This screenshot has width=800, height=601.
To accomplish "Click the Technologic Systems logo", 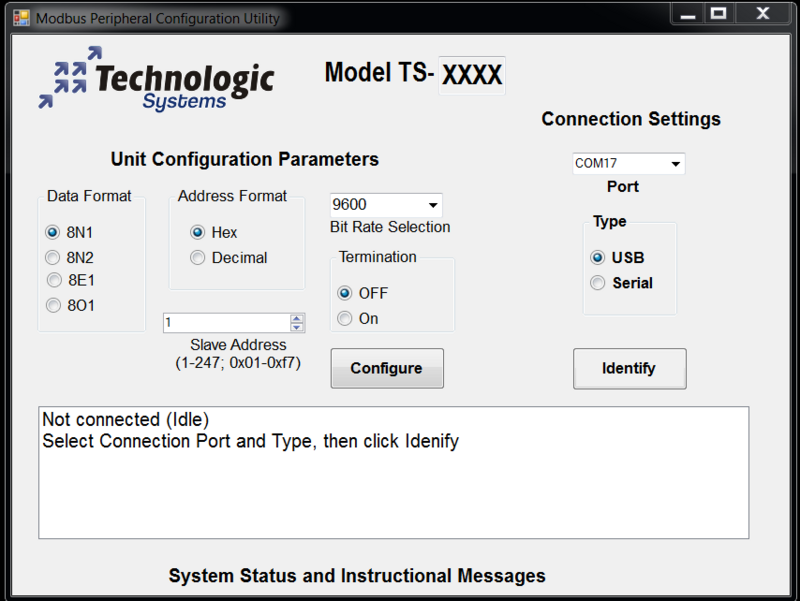I will [156, 78].
